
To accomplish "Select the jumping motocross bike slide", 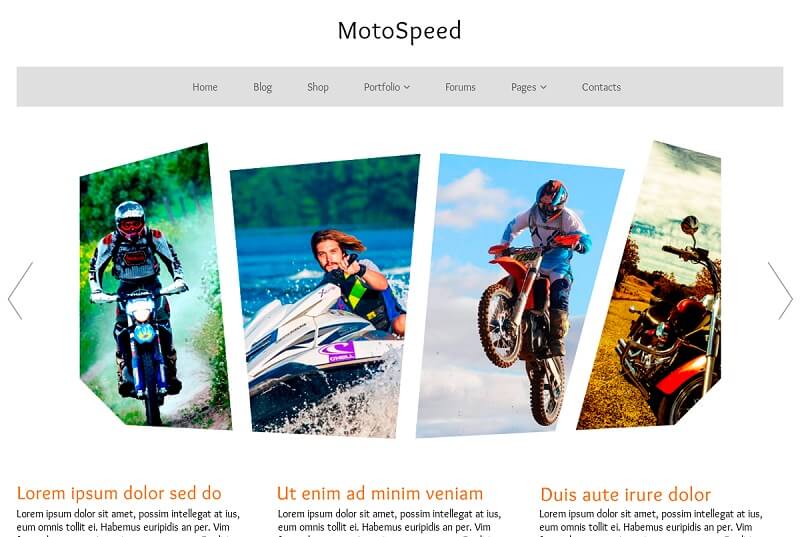I will pyautogui.click(x=518, y=296).
